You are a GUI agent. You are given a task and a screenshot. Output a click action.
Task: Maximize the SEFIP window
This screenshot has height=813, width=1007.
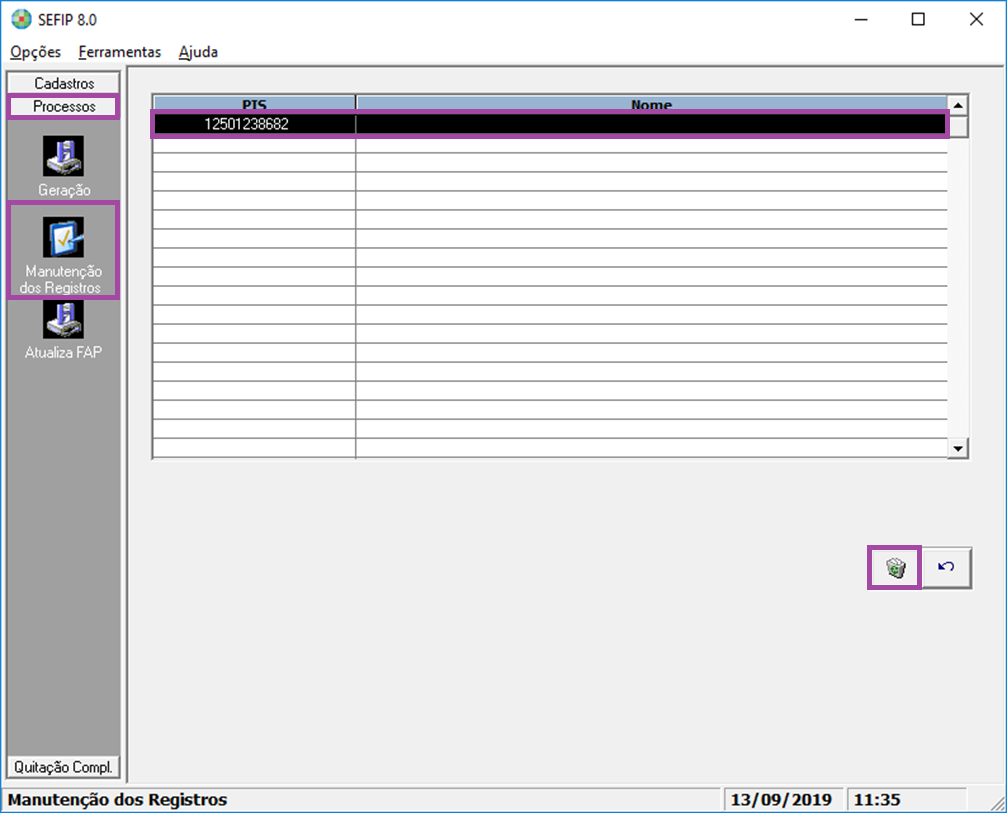pos(918,19)
